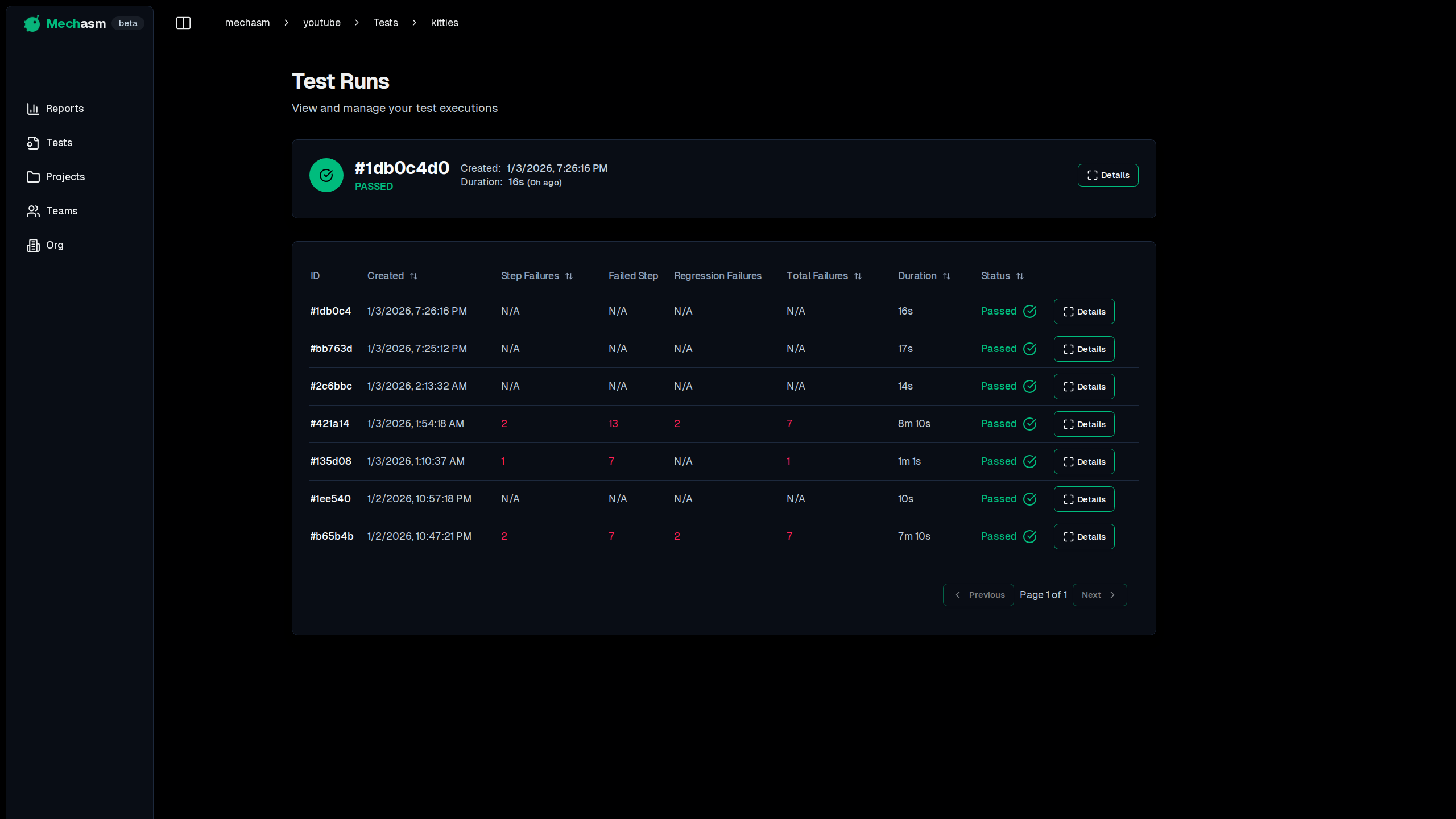1456x819 pixels.
Task: Toggle sorting on Step Failures
Action: (570, 276)
